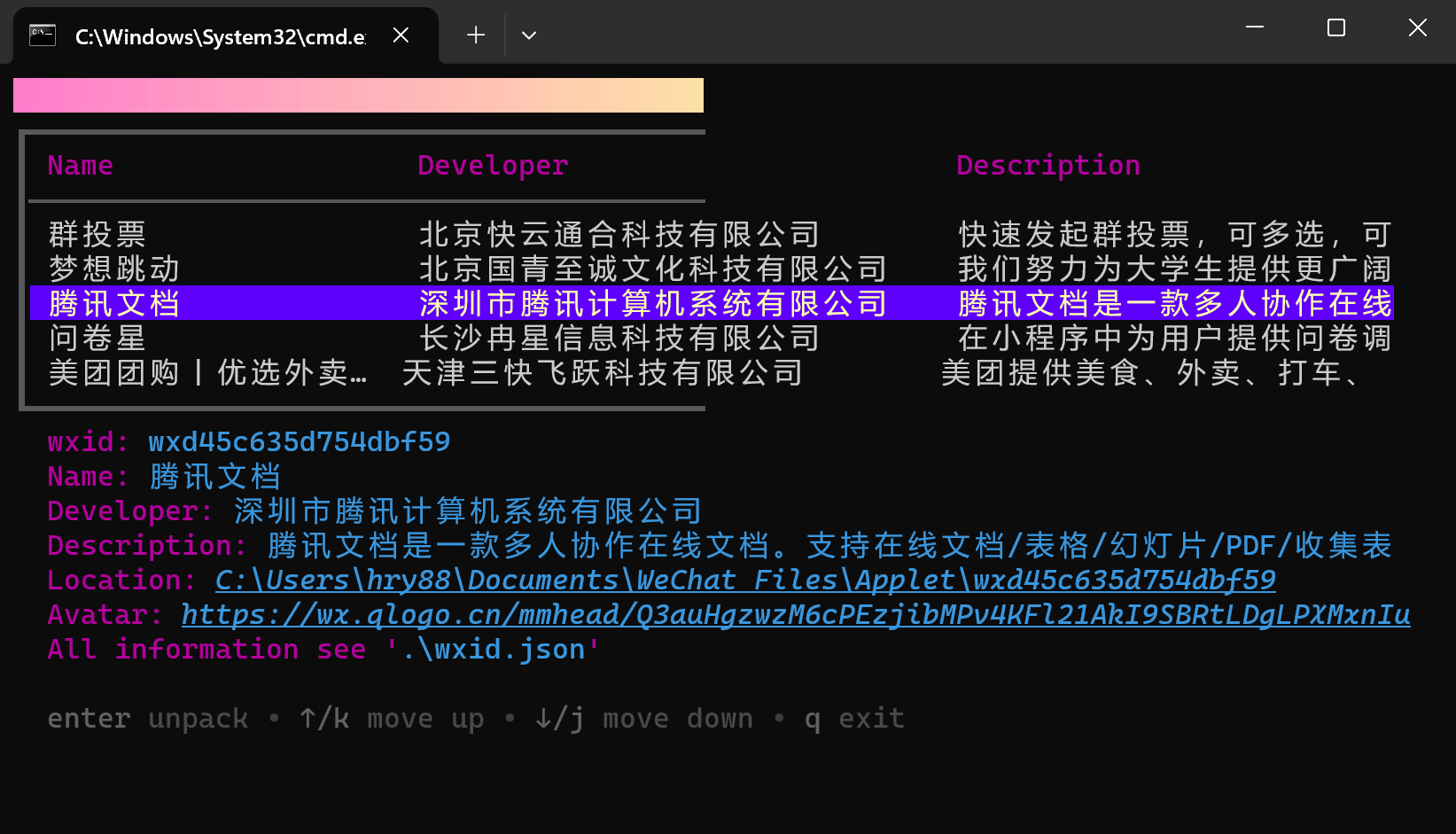Click the Description column header
The image size is (1456, 834).
click(x=1048, y=166)
